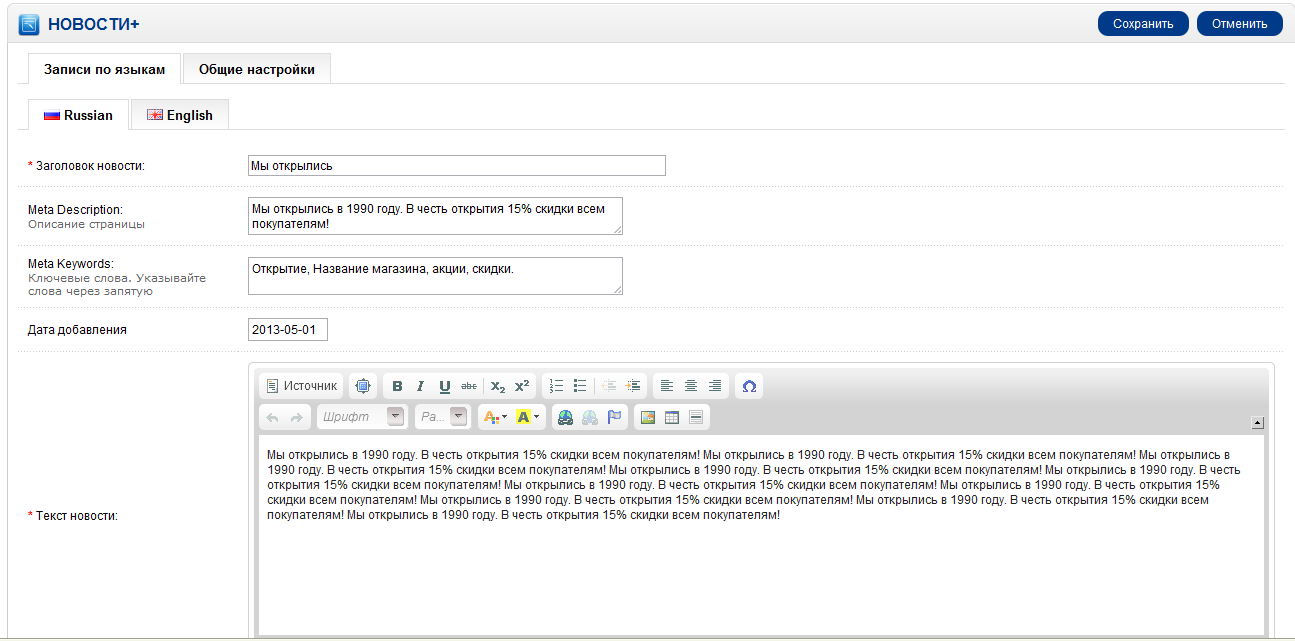
Task: Insert a table in the editor
Action: coord(672,417)
